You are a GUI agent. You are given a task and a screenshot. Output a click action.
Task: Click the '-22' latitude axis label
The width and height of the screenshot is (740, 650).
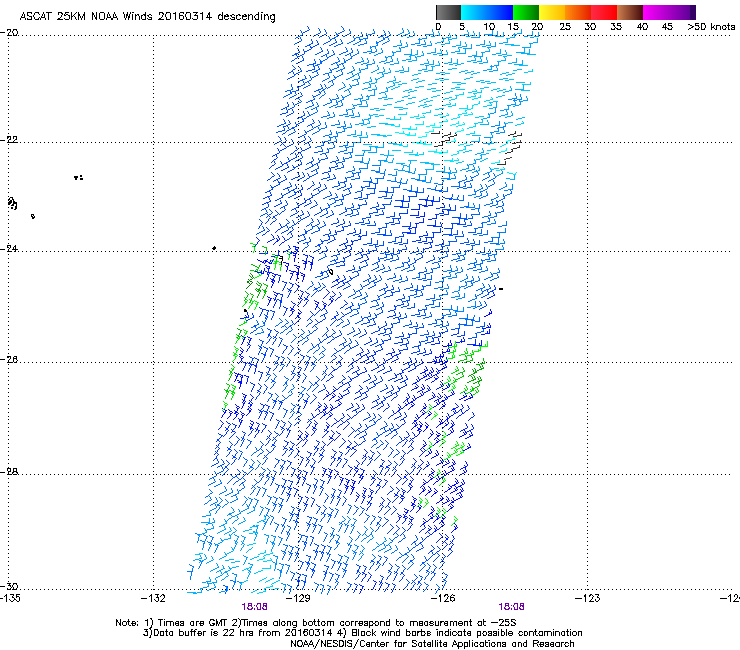(x=9, y=140)
